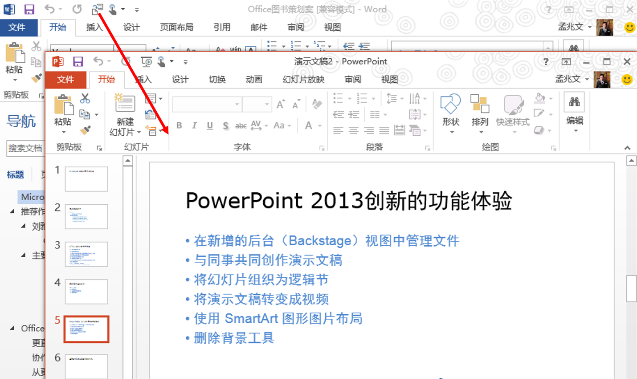Open Word's 引用 tab
The image size is (637, 379).
coord(222,27)
